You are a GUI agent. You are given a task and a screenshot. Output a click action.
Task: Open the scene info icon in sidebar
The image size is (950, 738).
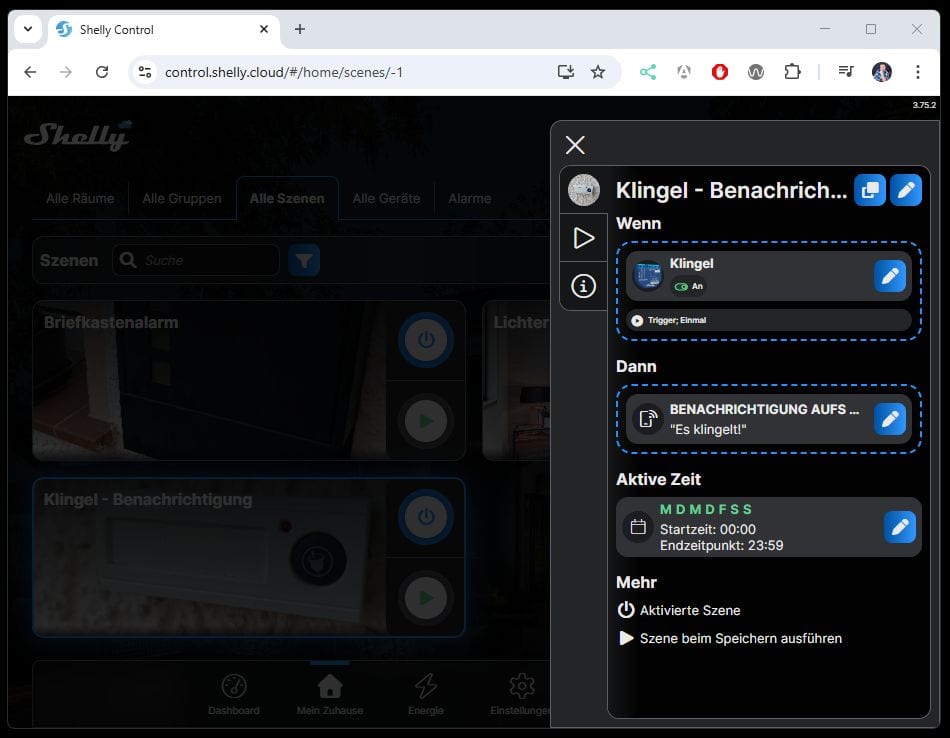[x=583, y=286]
